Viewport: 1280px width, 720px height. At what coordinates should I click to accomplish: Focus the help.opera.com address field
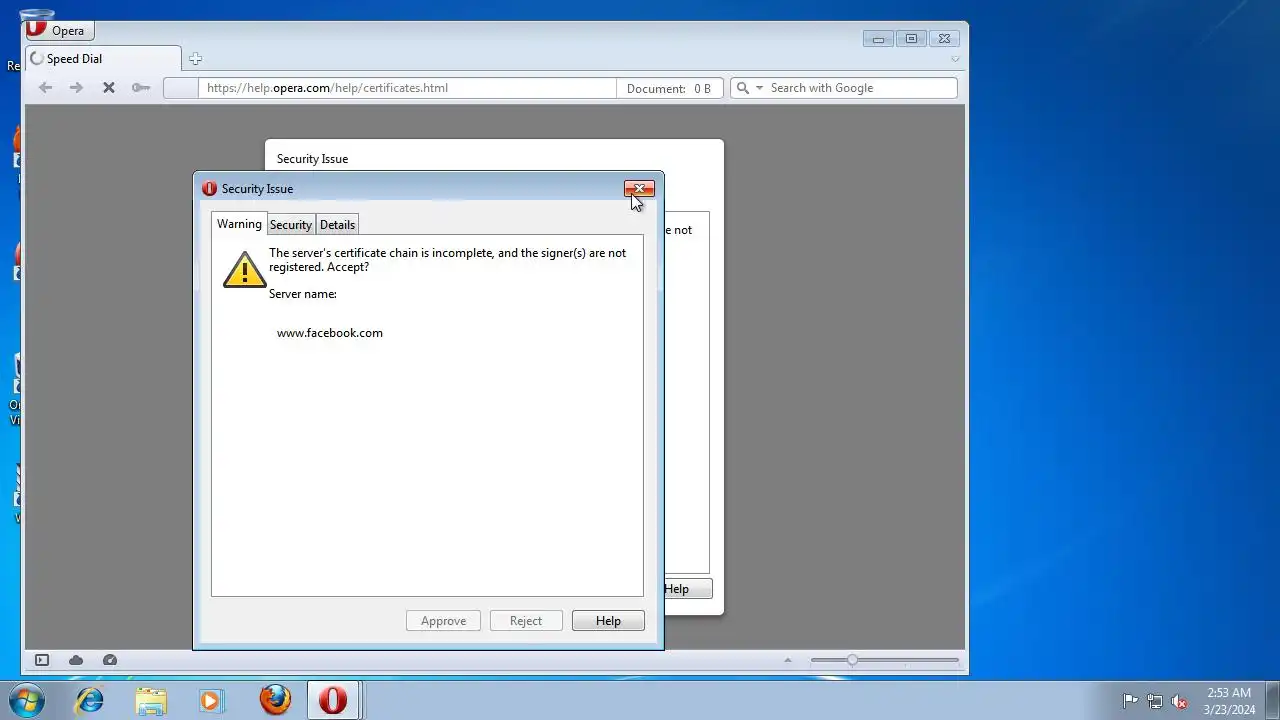(x=408, y=88)
